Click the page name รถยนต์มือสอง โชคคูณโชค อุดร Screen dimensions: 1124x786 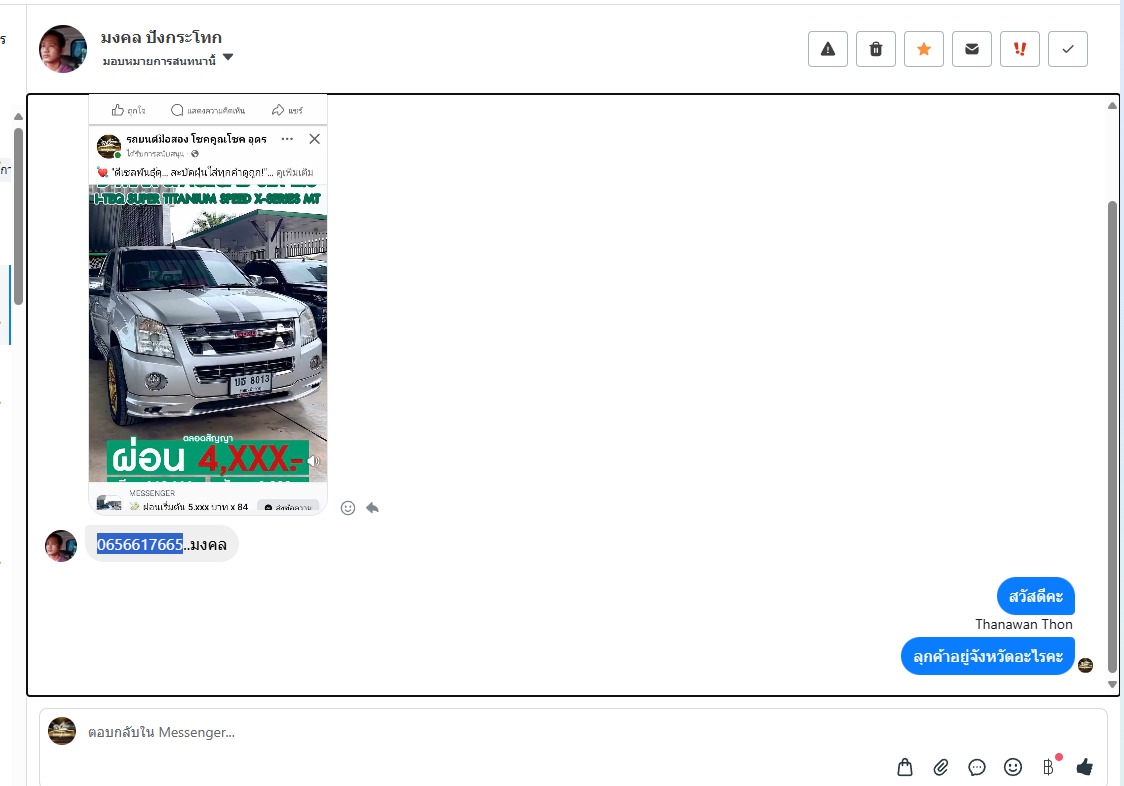(196, 139)
